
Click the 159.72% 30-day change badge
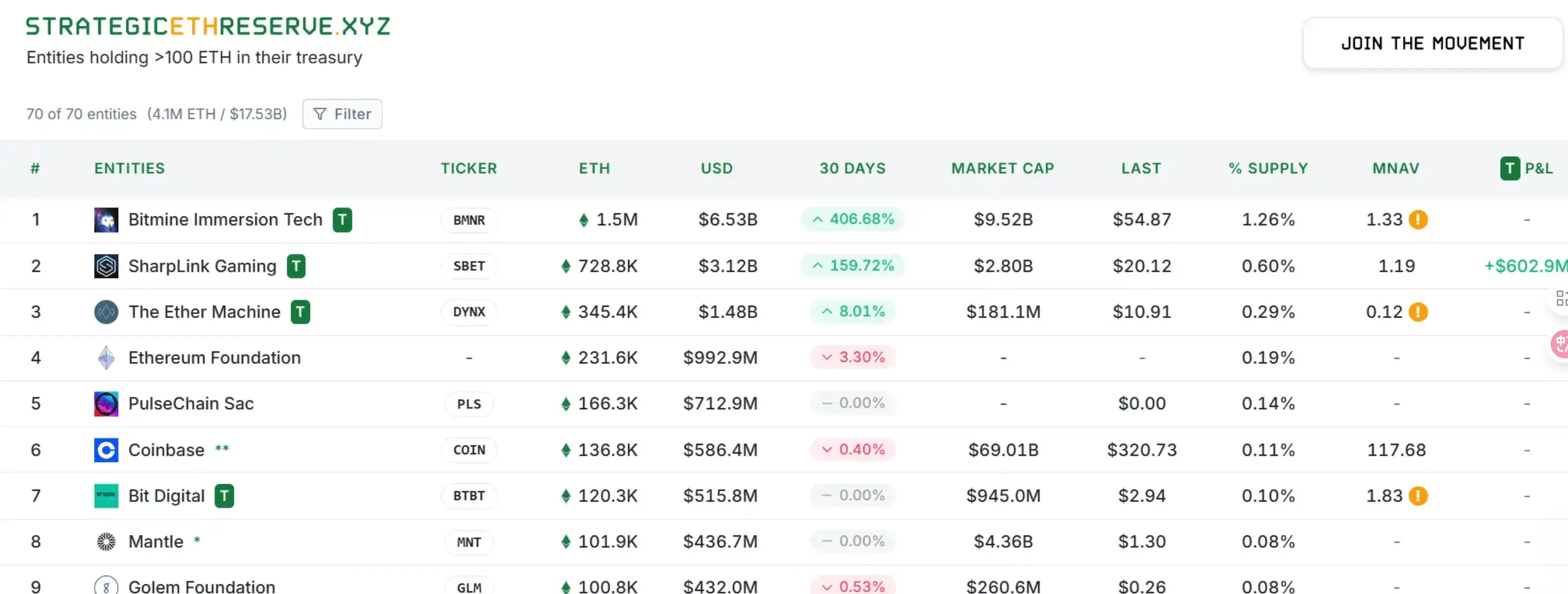(x=852, y=266)
